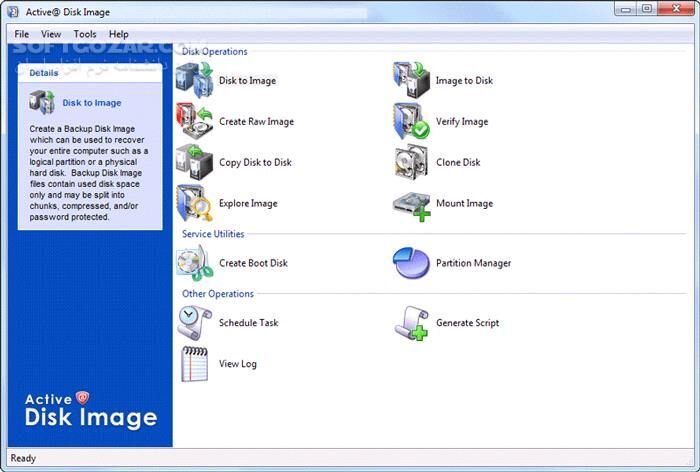Click the Disk to Image icon
This screenshot has width=700, height=472.
pyautogui.click(x=195, y=80)
